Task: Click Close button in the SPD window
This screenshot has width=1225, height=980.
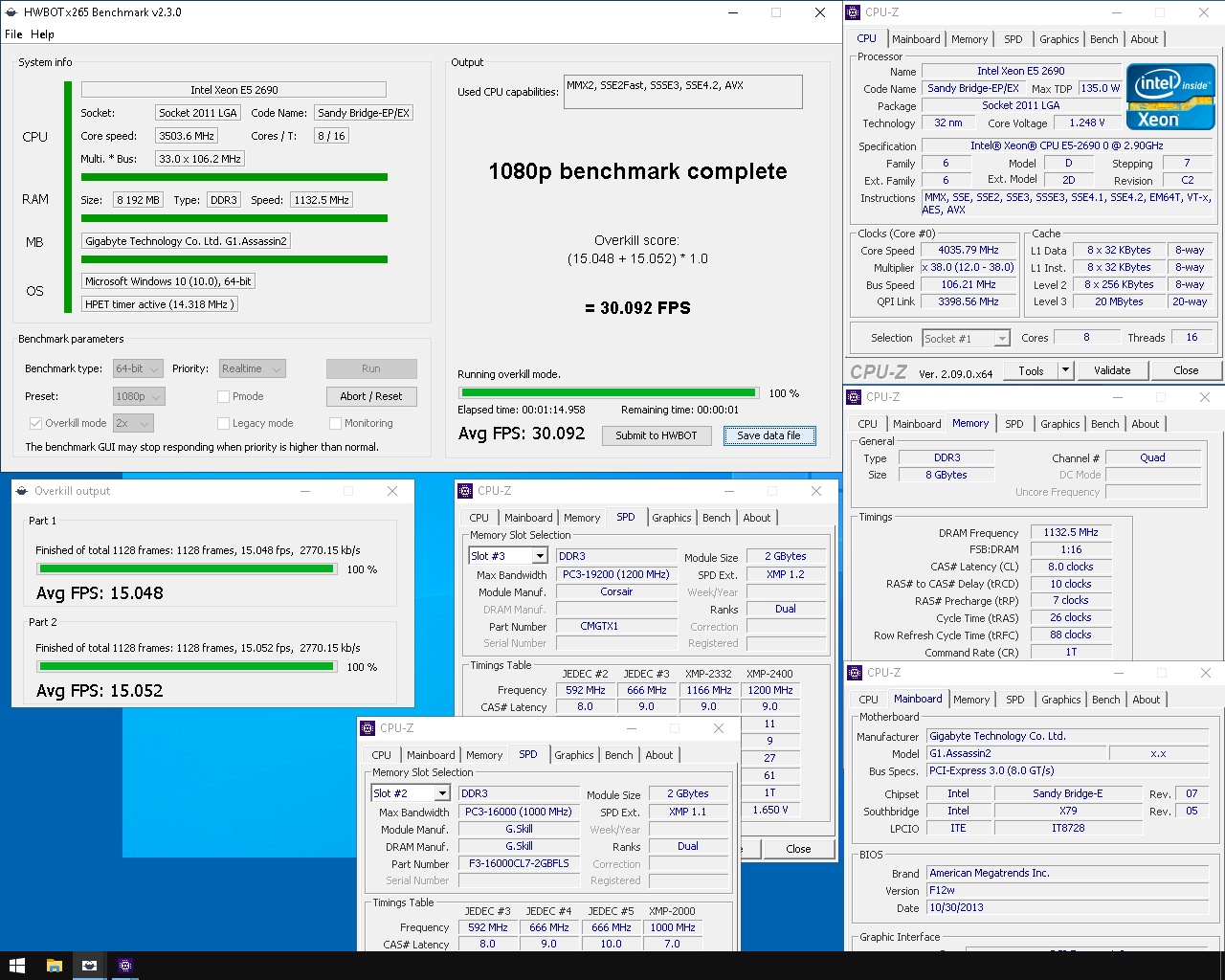Action: (x=798, y=849)
